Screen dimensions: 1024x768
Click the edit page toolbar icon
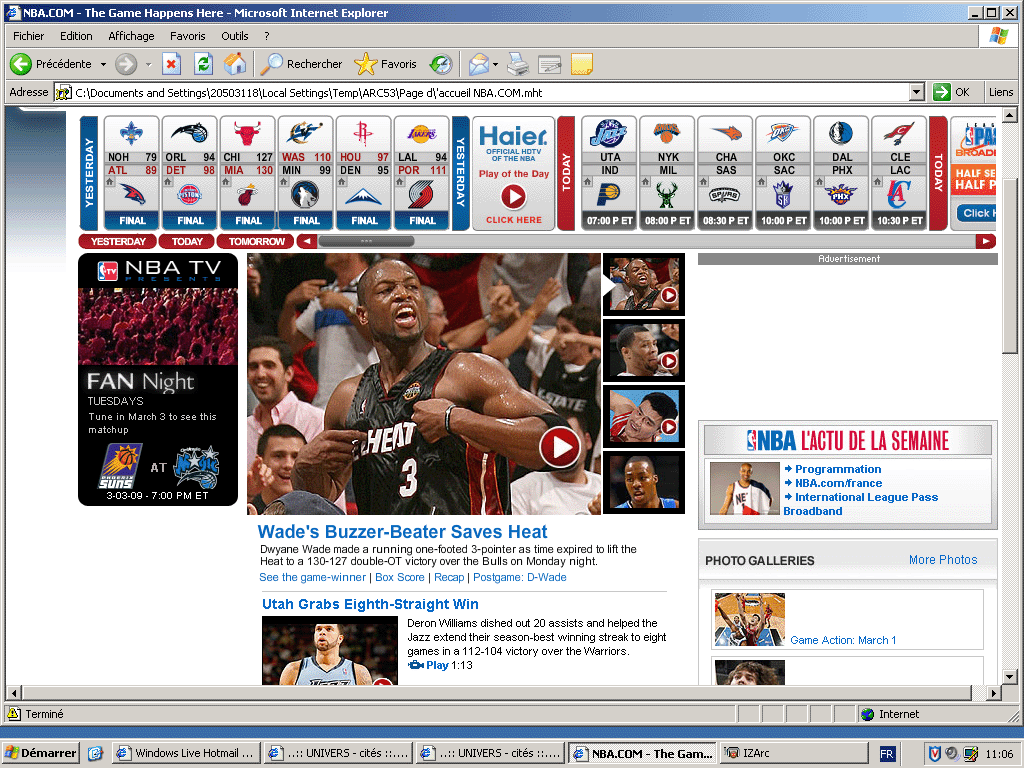(549, 64)
